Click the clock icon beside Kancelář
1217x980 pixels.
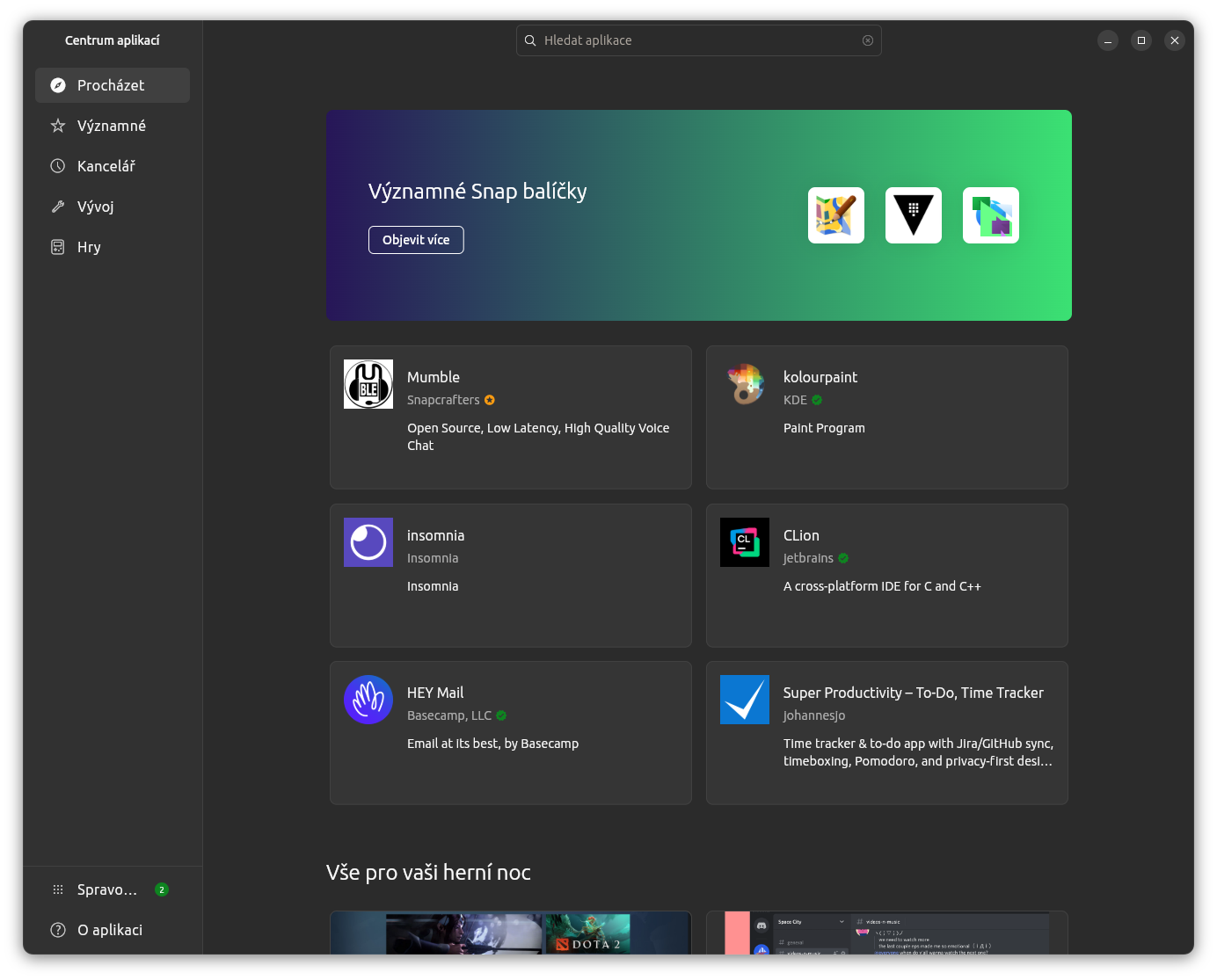58,166
